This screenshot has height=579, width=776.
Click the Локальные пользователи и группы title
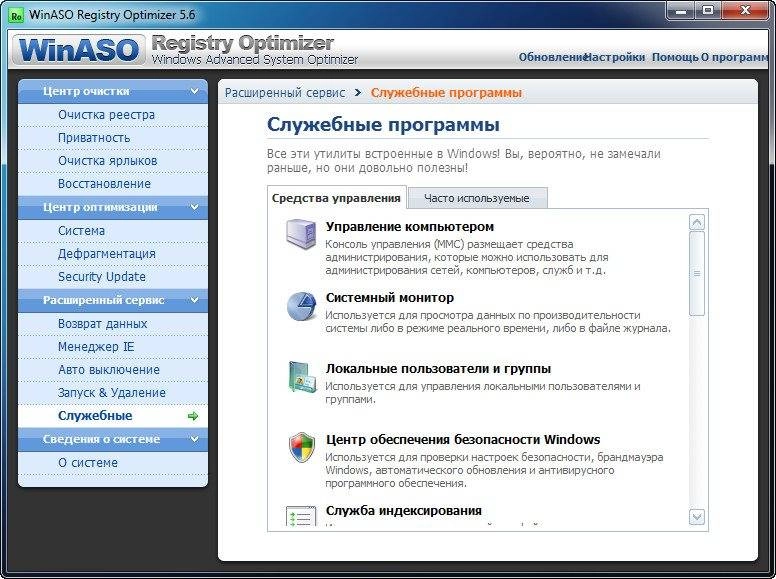tap(438, 369)
